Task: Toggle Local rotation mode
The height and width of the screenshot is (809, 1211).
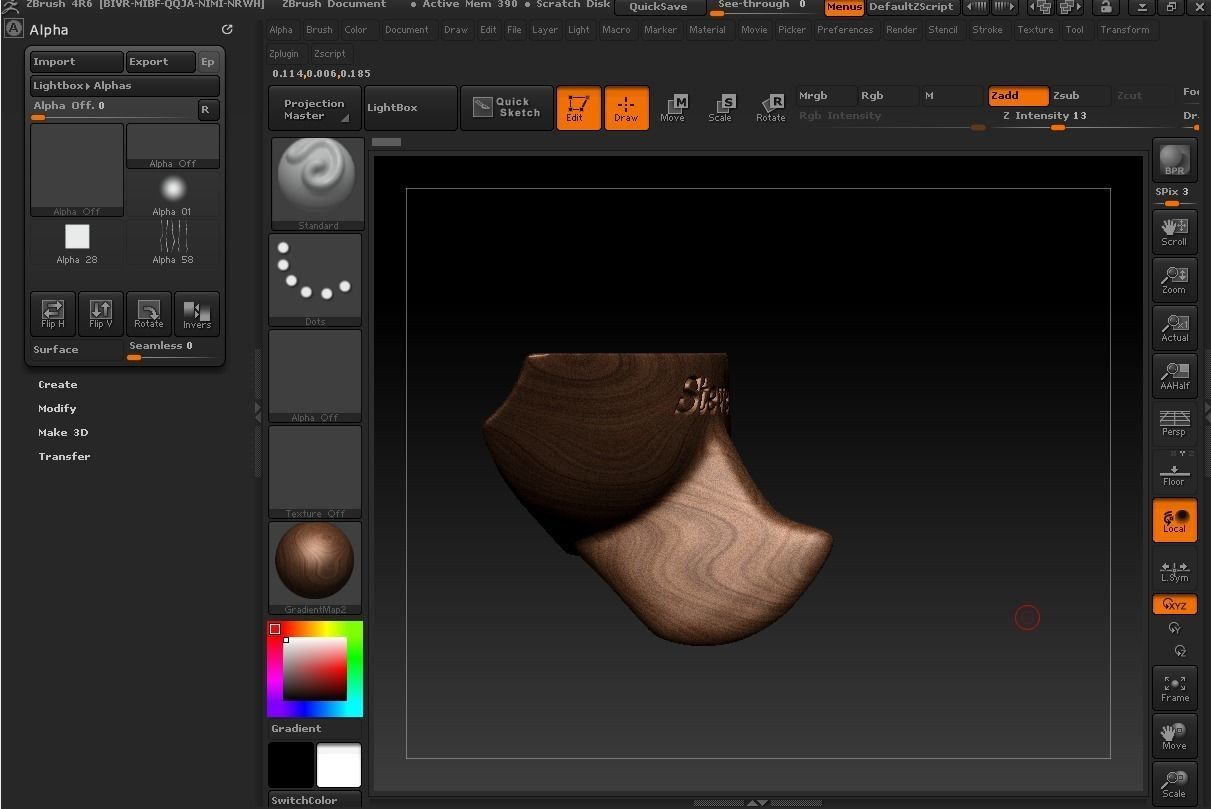Action: point(1175,520)
